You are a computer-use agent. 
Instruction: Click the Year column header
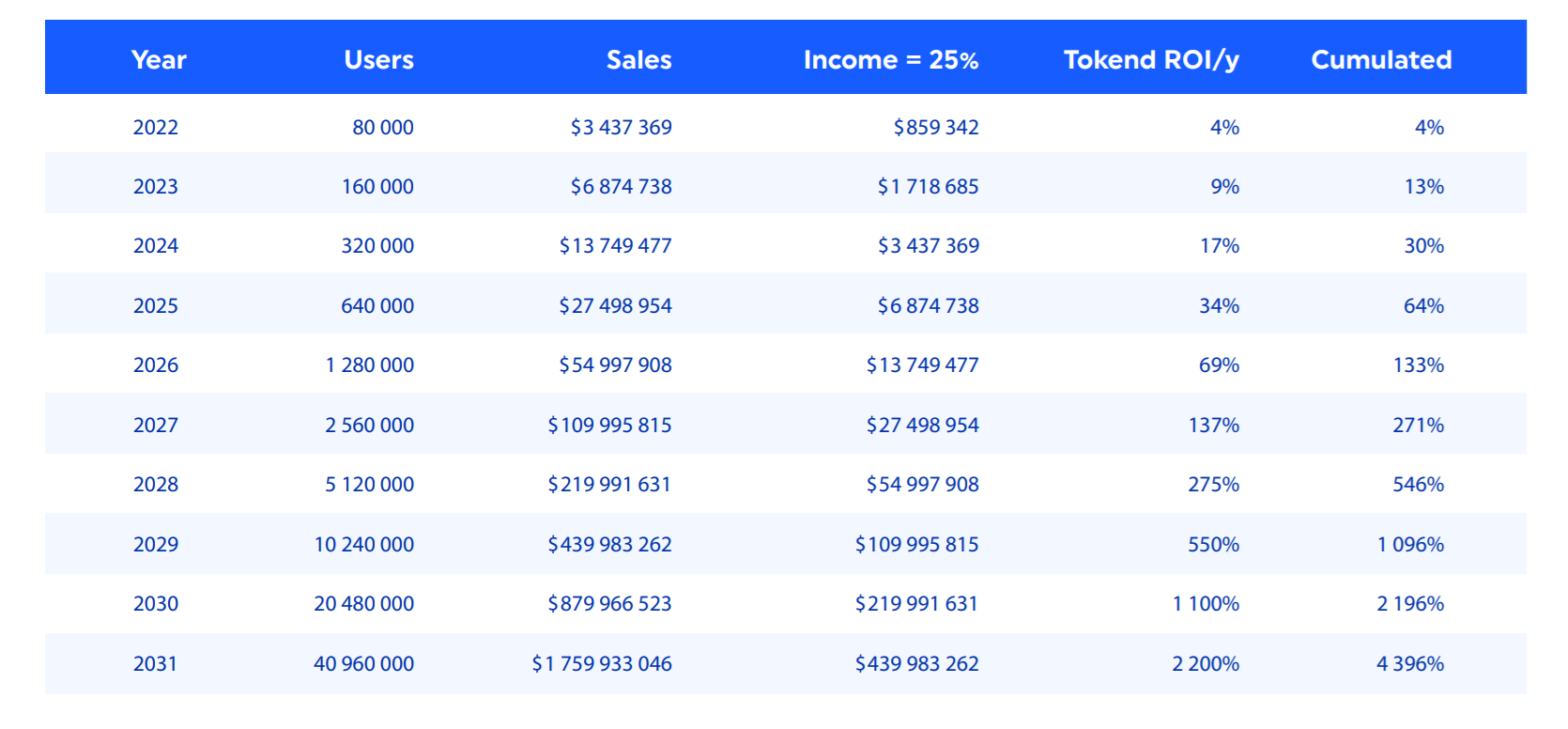click(x=159, y=60)
